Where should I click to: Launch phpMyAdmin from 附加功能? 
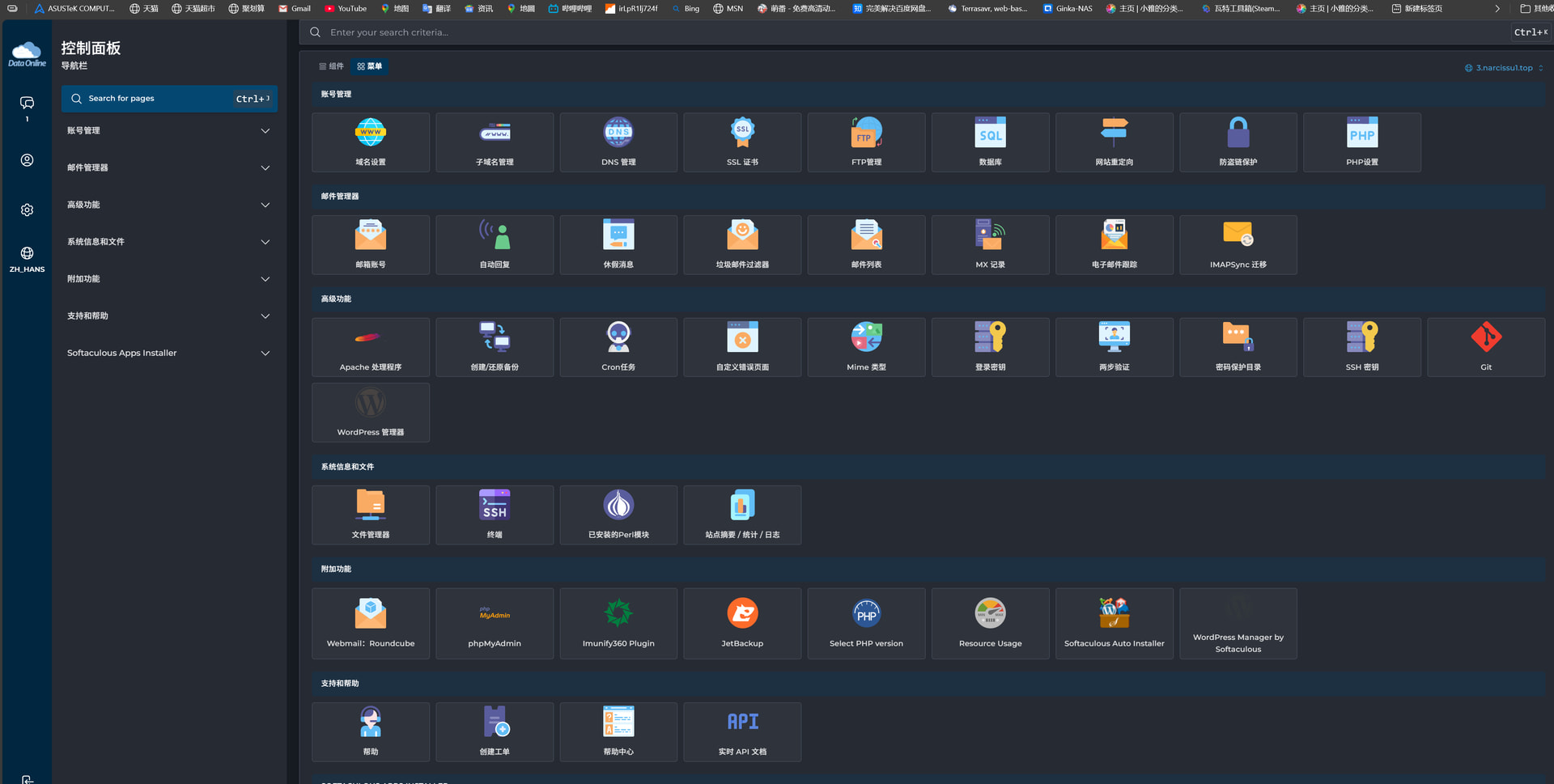[x=495, y=623]
